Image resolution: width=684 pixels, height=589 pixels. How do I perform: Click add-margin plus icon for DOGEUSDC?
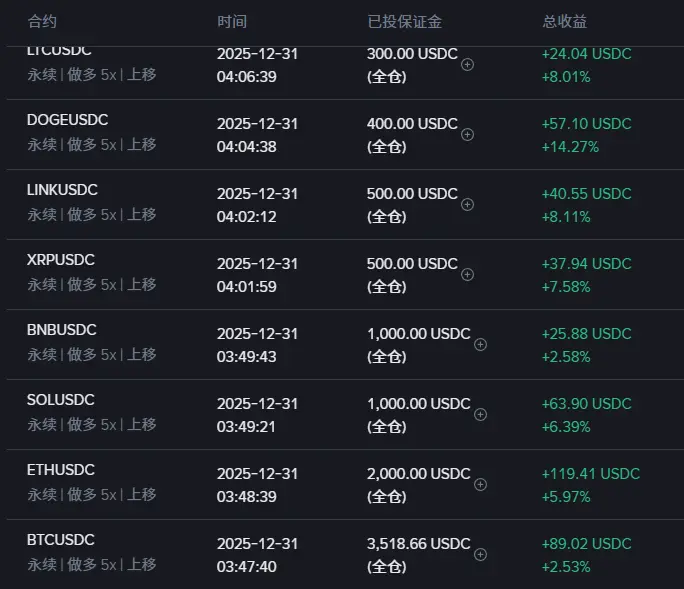click(467, 134)
